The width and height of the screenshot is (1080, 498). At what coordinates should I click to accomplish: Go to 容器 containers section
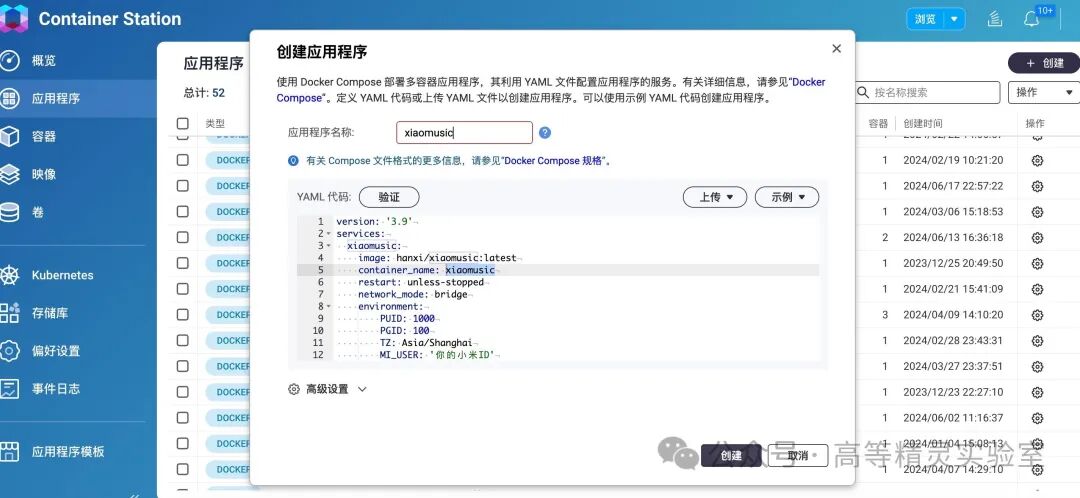44,136
